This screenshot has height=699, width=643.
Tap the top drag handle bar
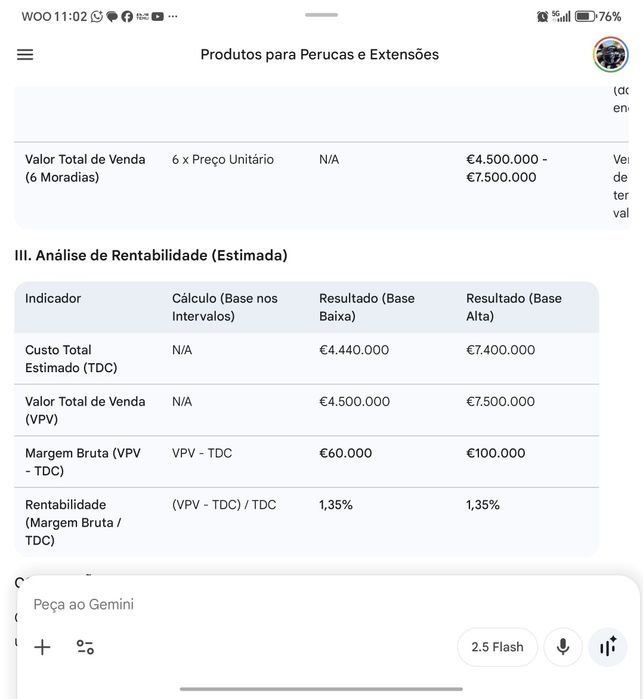[x=321, y=15]
